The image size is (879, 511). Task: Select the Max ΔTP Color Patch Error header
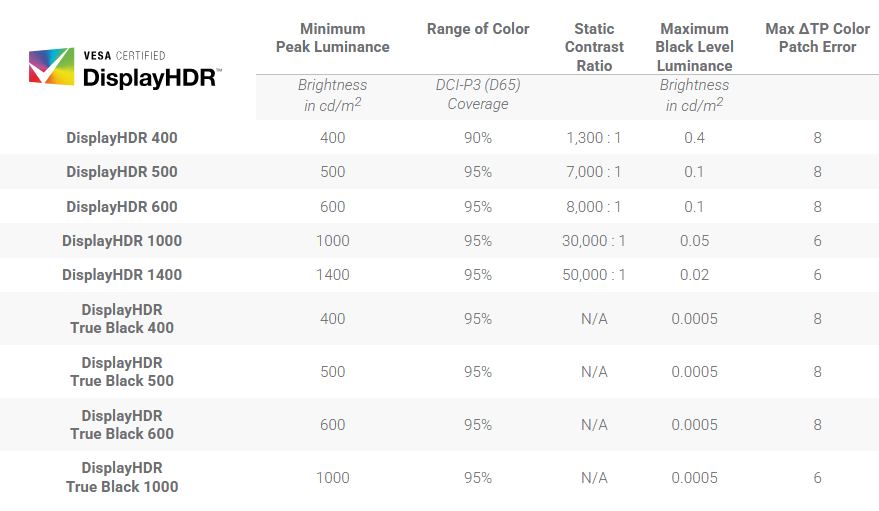pos(817,38)
